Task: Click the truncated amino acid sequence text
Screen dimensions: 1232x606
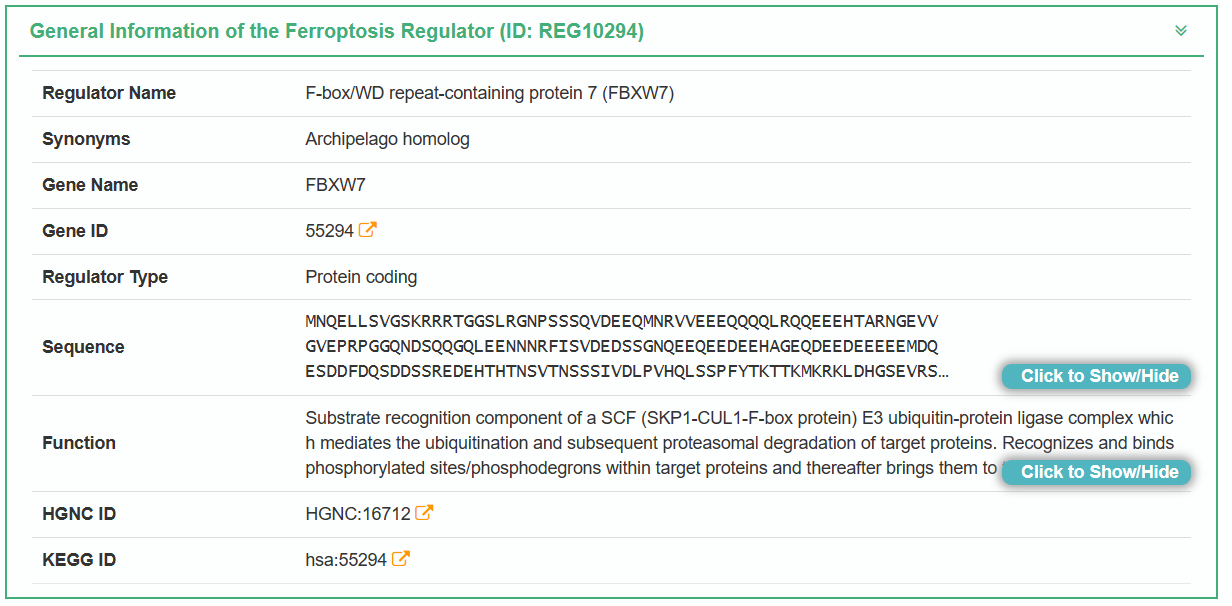Action: click(622, 347)
